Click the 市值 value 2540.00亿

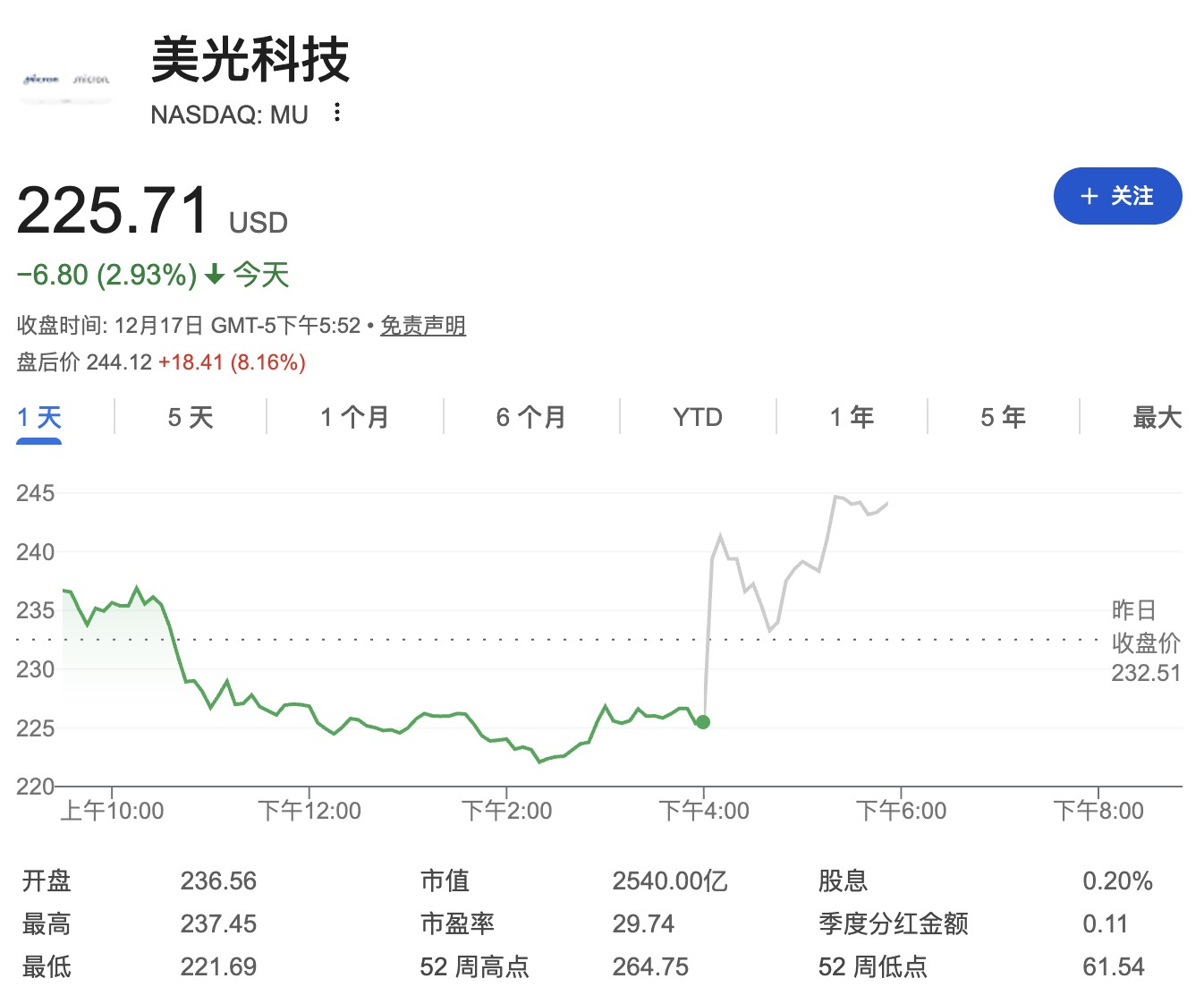[669, 881]
